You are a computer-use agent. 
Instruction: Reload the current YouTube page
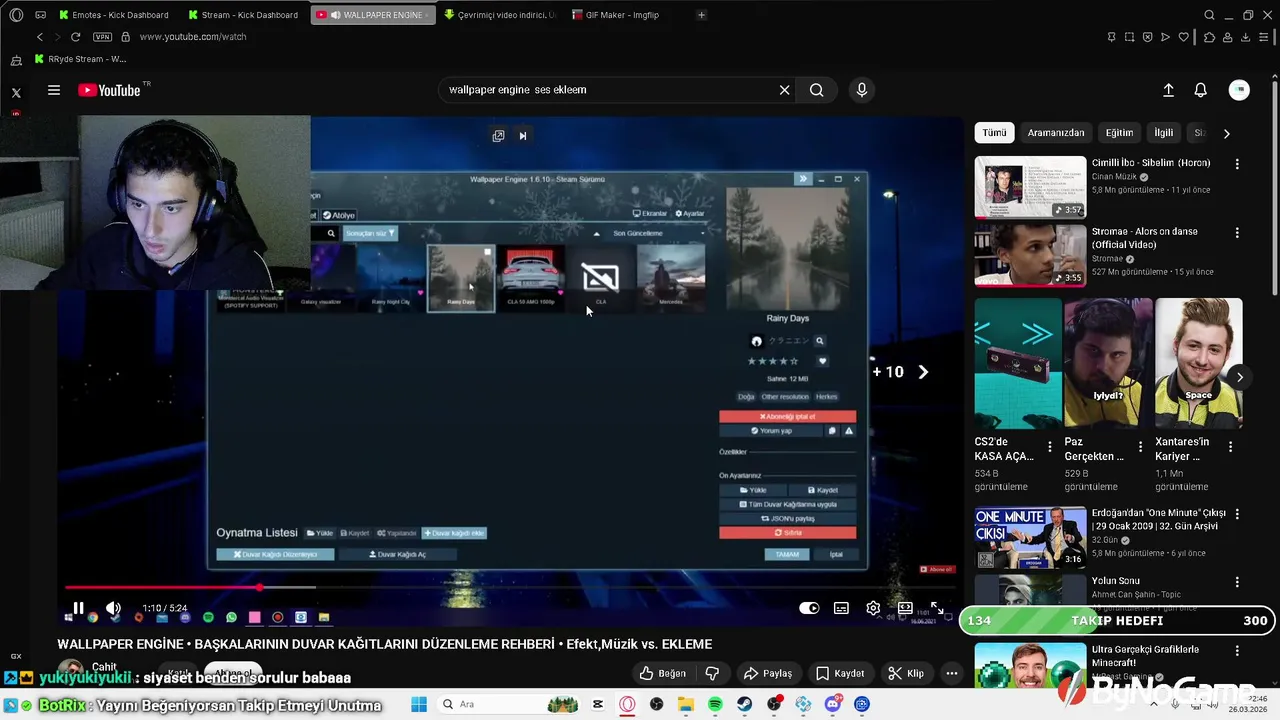[x=75, y=37]
